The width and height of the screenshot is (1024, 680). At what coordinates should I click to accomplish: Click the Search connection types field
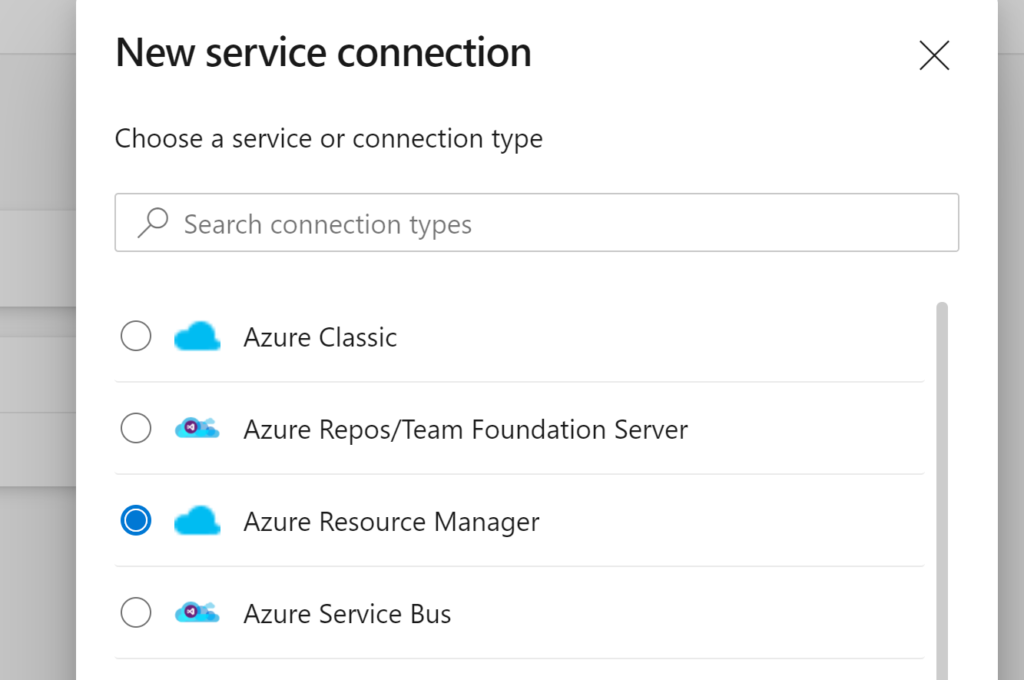(x=537, y=223)
